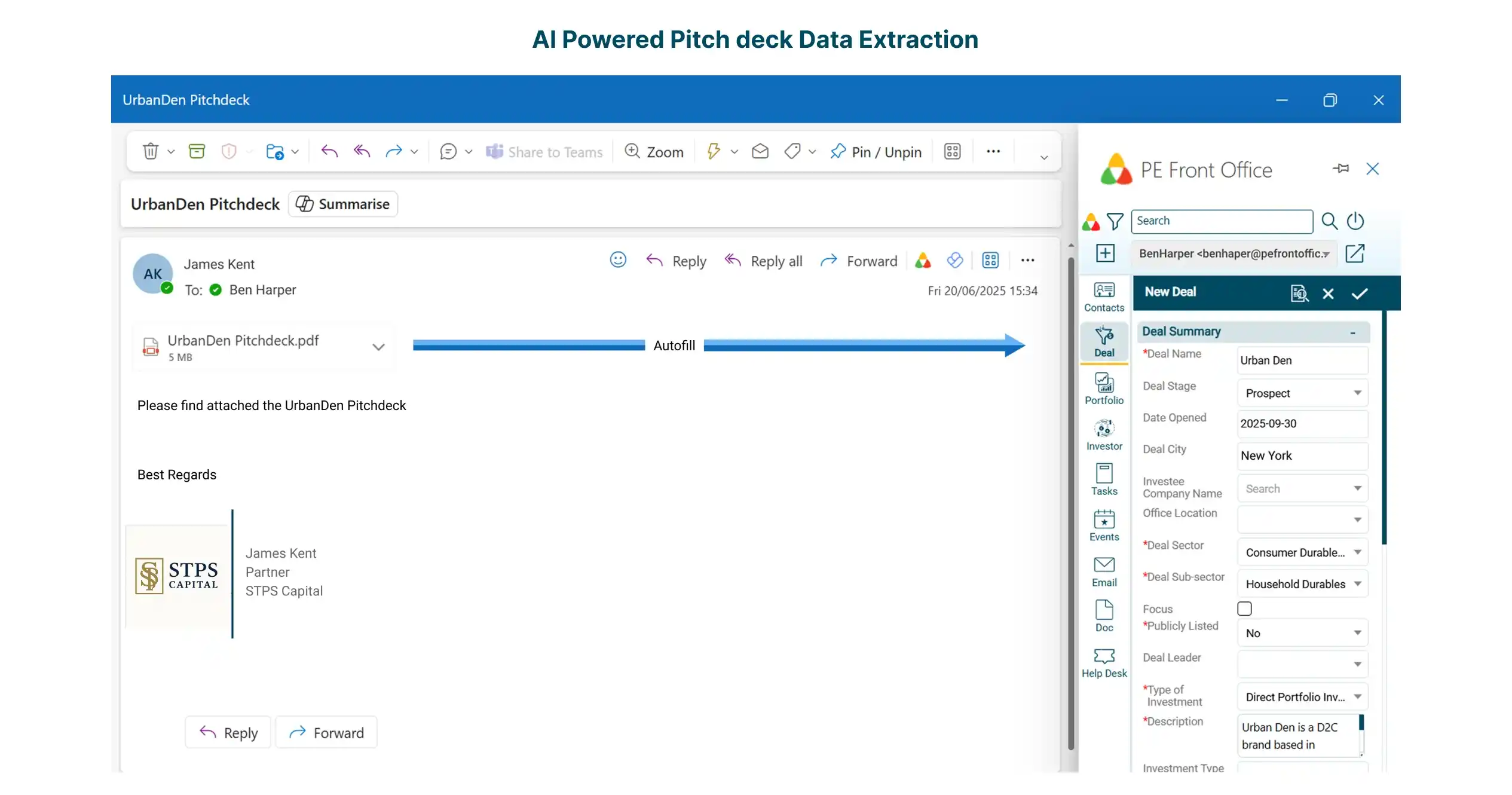Open the Tasks sidebar tab
This screenshot has height=795, width=1512.
click(1104, 480)
